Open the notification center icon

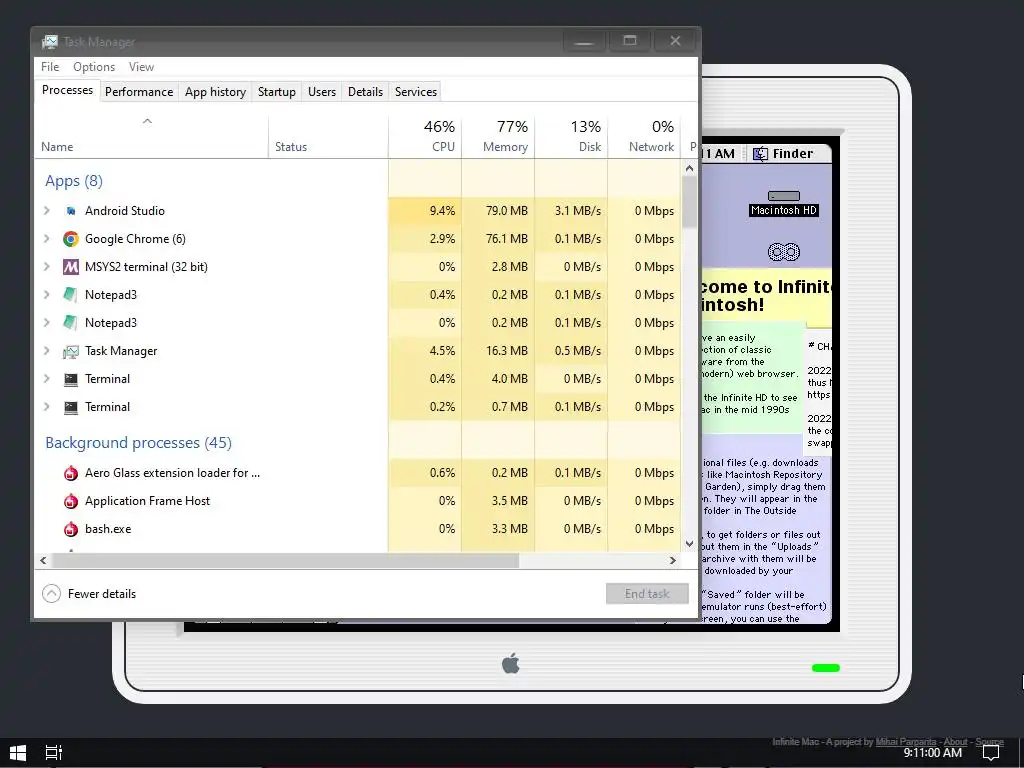point(991,753)
